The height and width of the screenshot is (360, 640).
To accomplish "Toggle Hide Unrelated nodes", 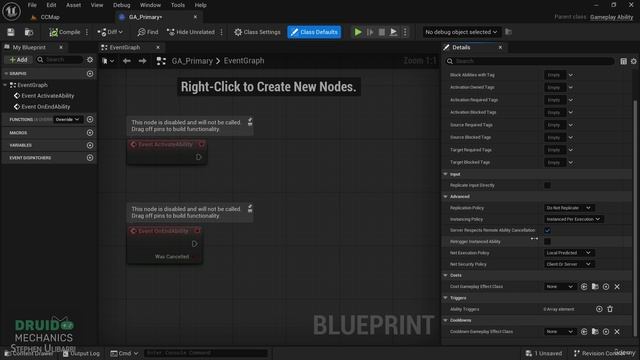I will (x=191, y=32).
